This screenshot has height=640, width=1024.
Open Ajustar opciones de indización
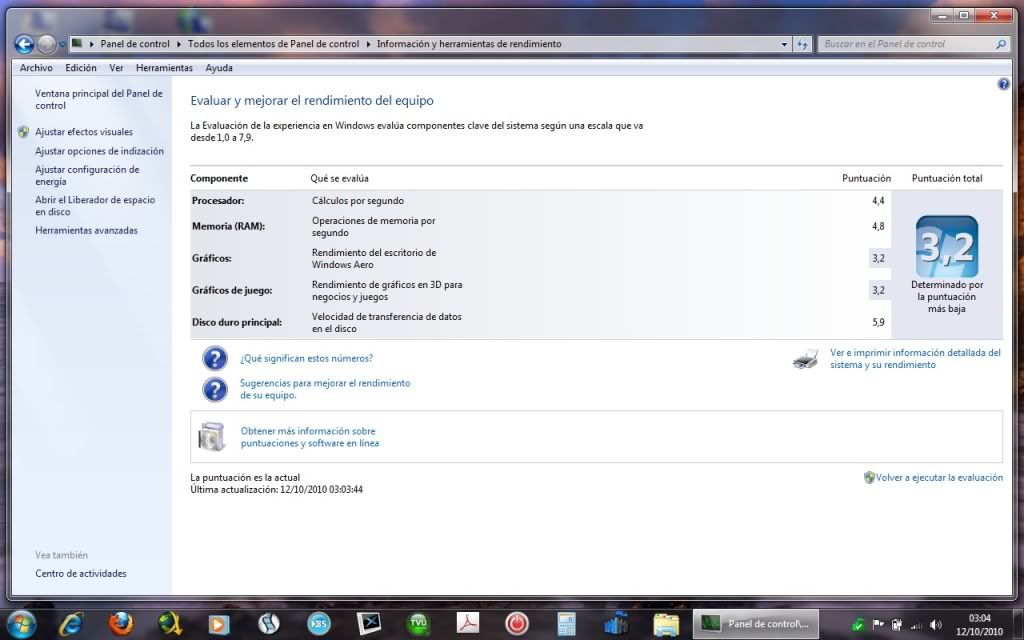99,151
